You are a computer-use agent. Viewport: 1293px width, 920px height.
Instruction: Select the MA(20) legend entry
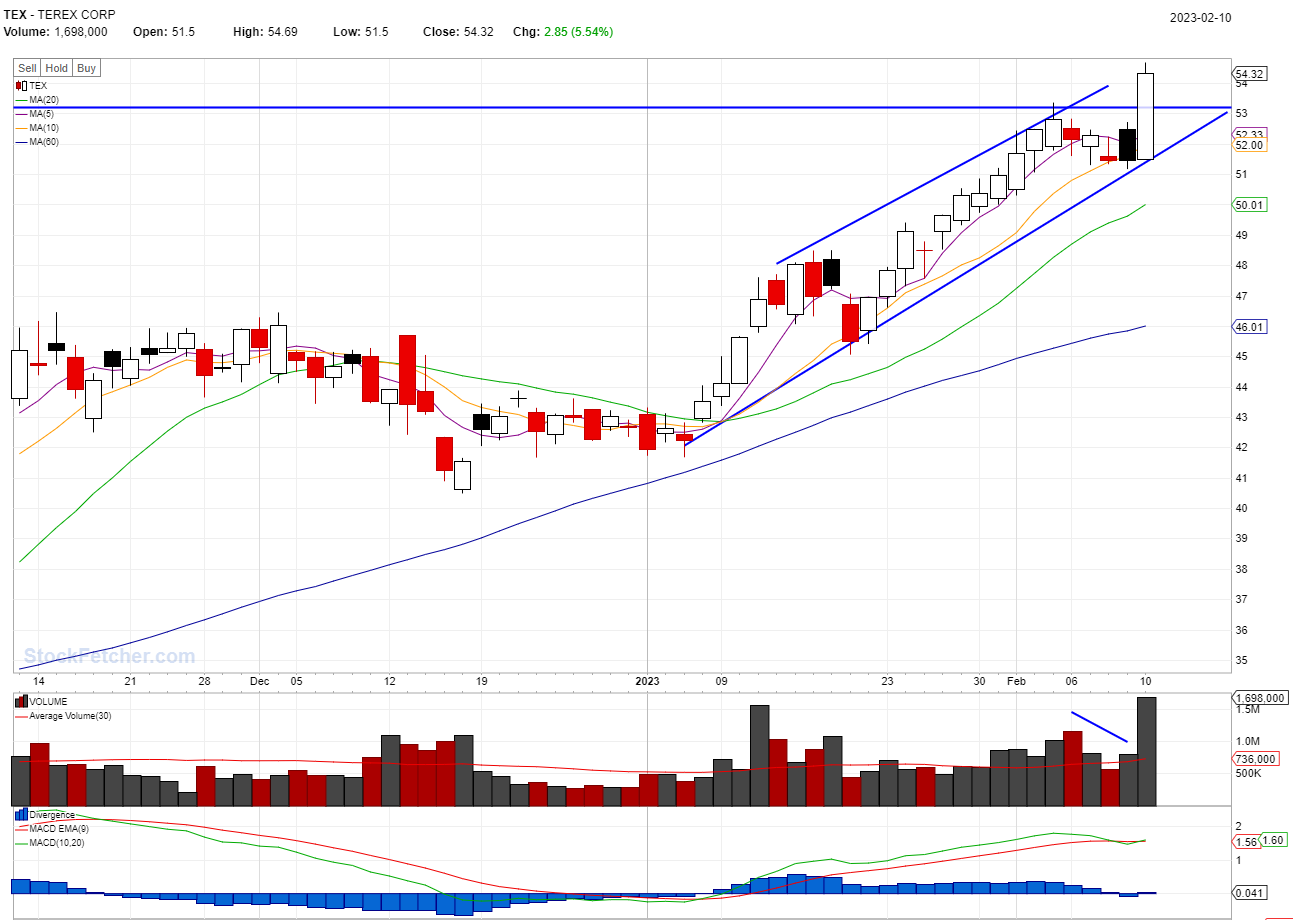(40, 100)
